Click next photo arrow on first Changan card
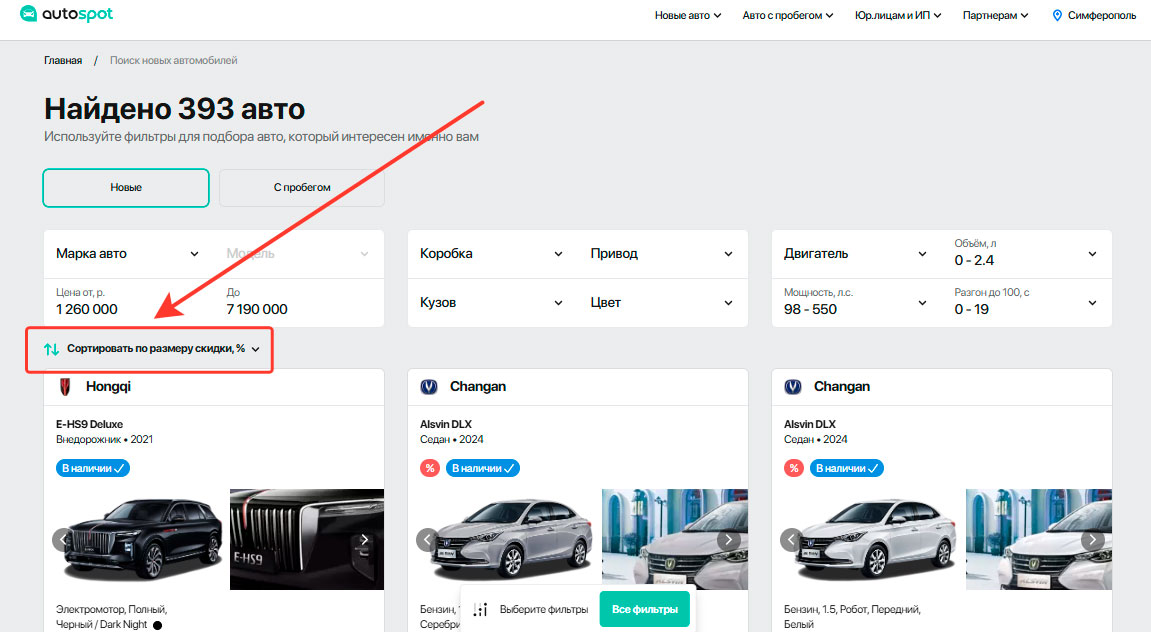This screenshot has height=632, width=1151. (728, 540)
